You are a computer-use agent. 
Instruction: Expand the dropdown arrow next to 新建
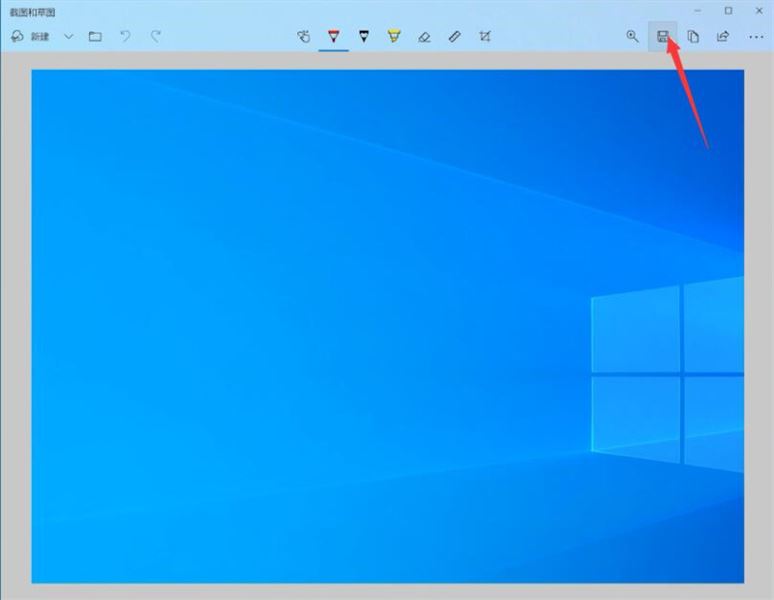click(68, 36)
